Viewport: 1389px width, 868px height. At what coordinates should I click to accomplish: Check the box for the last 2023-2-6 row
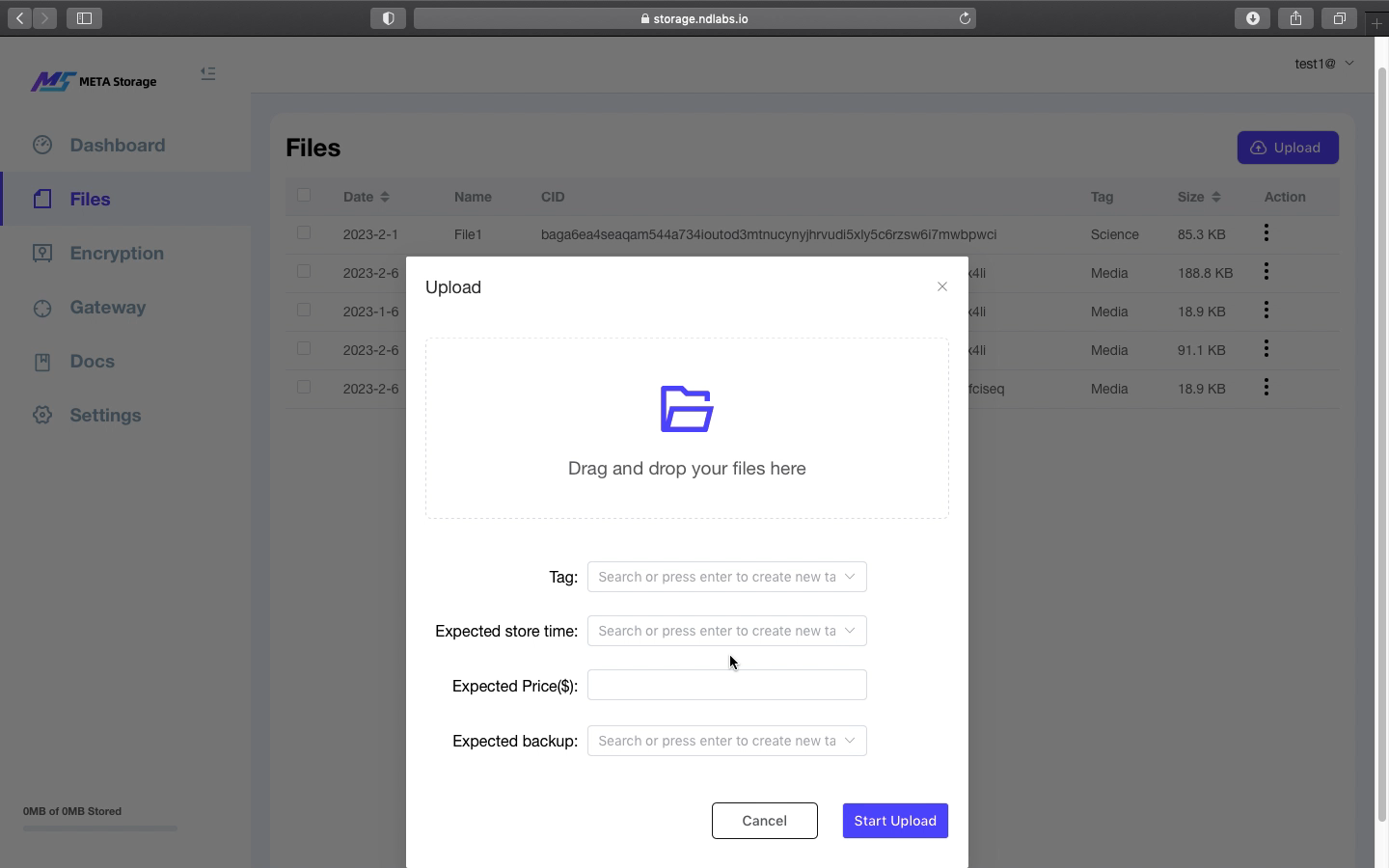tap(304, 387)
